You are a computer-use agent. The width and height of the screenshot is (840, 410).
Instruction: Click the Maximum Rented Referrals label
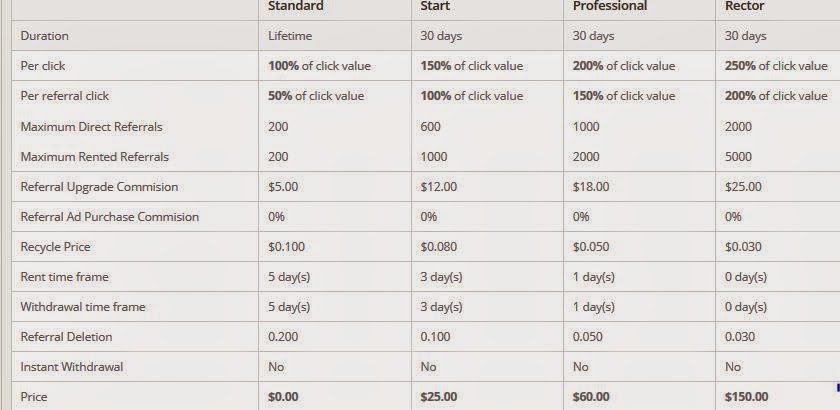[94, 157]
